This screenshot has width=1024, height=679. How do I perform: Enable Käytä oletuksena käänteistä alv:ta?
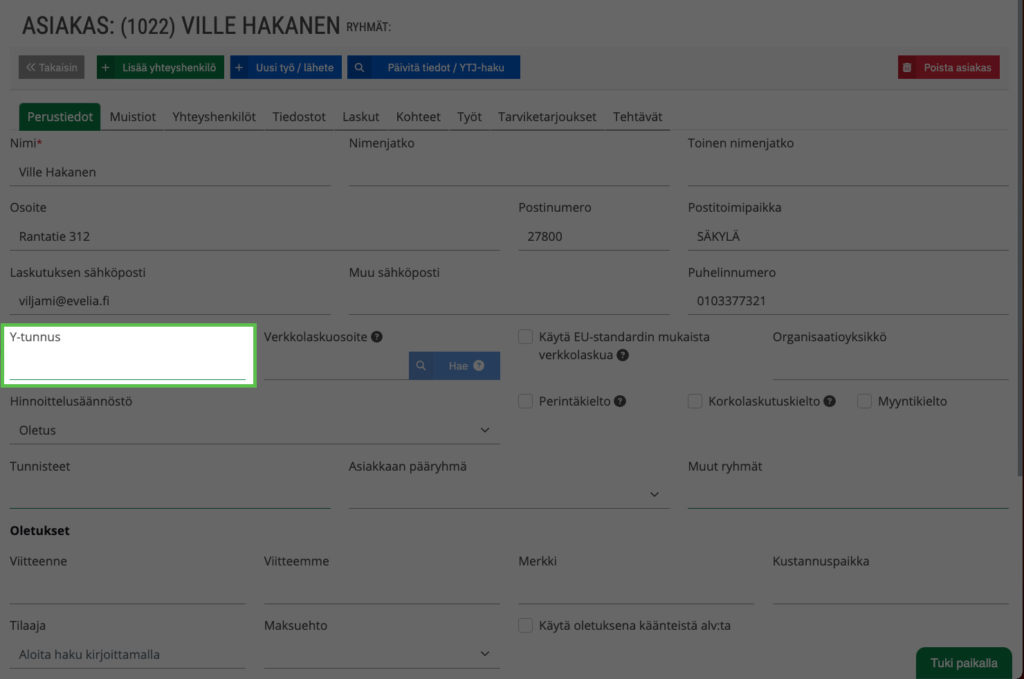(x=525, y=626)
